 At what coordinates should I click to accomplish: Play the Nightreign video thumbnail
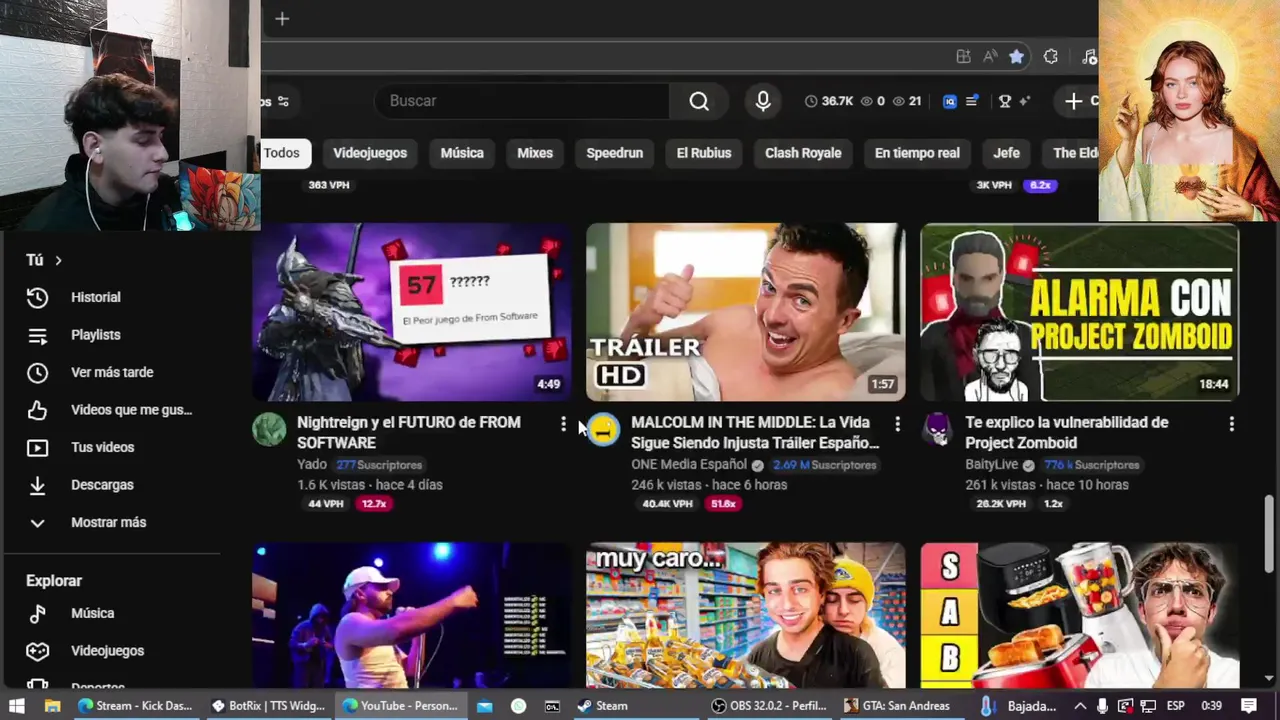(412, 312)
